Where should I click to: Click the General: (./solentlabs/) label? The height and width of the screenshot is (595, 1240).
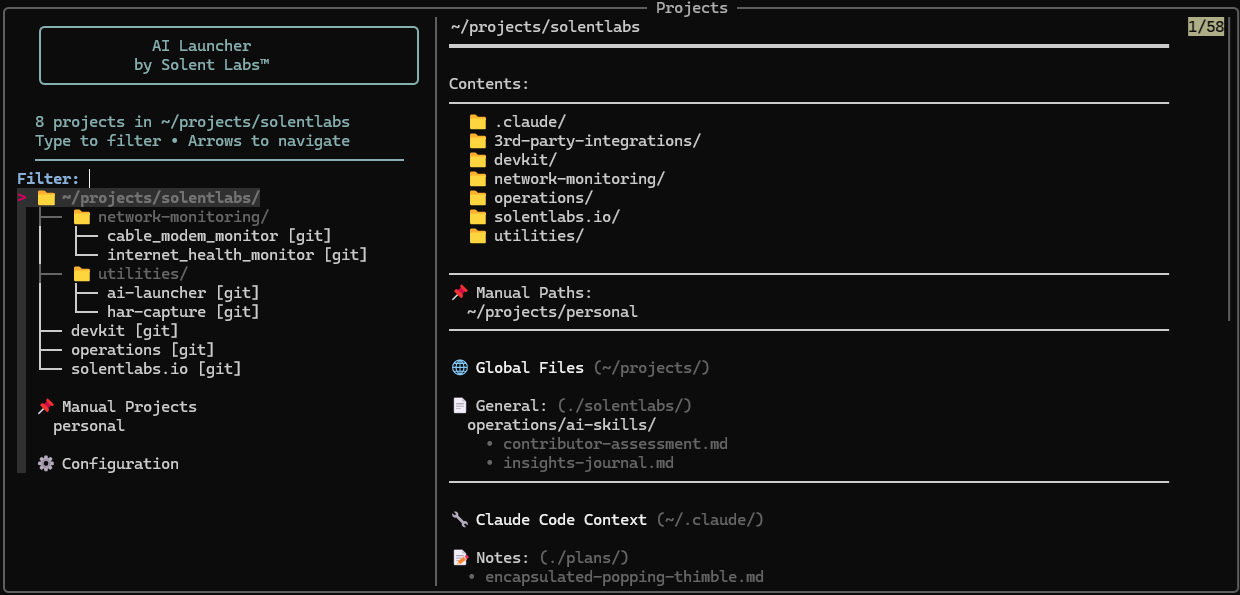[x=584, y=406]
